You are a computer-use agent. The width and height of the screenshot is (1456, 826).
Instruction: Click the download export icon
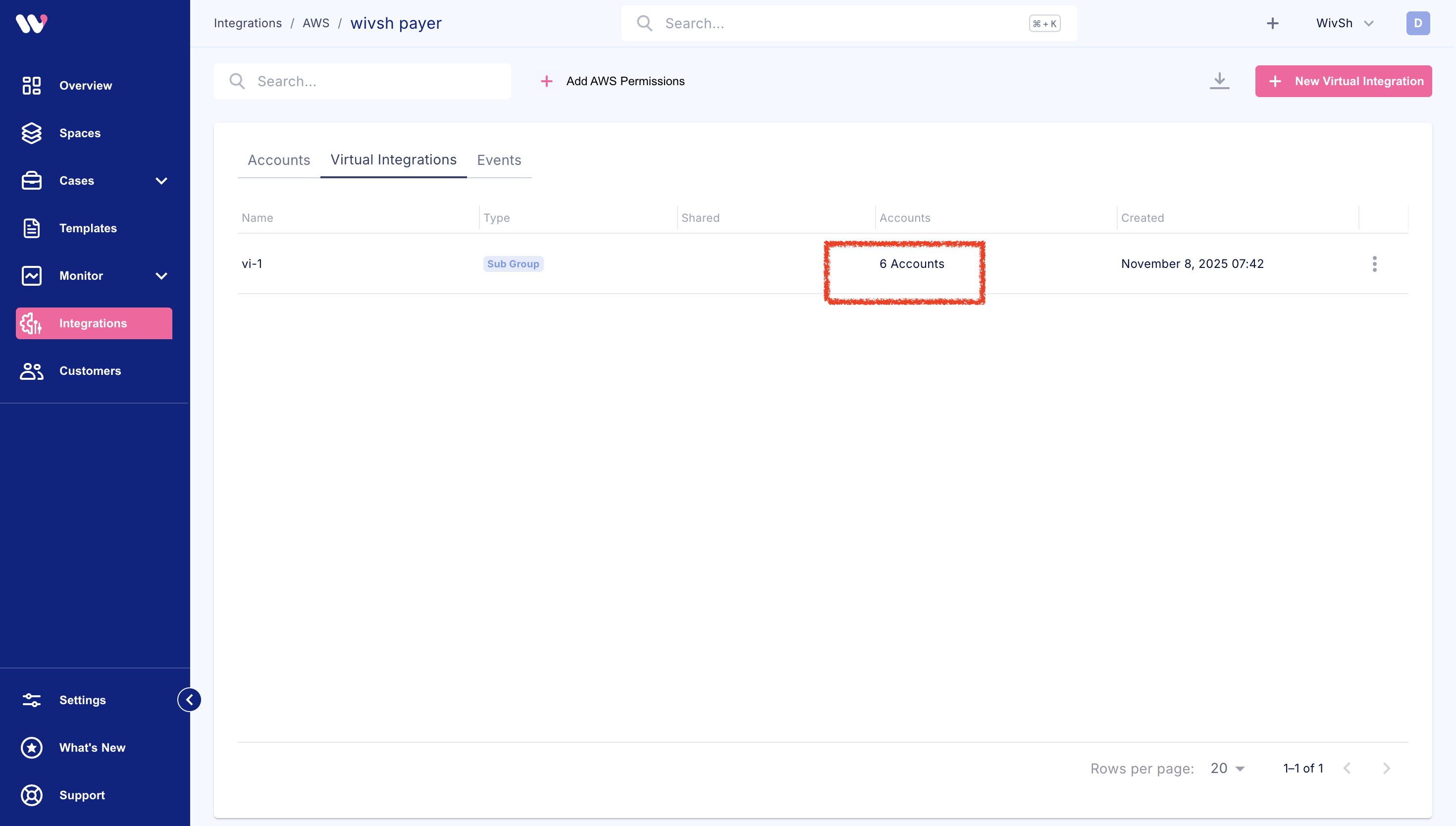click(x=1219, y=81)
